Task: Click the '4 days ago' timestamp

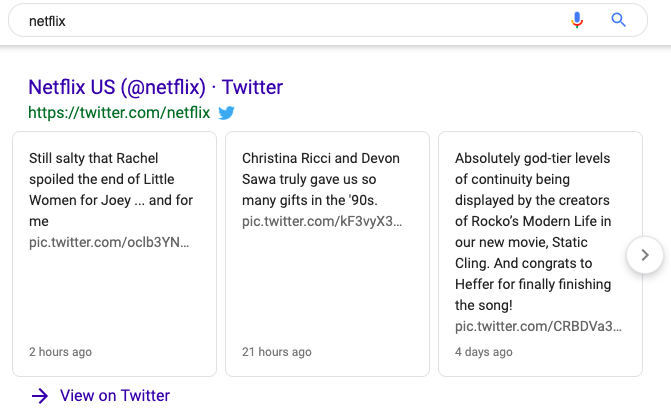Action: (484, 352)
